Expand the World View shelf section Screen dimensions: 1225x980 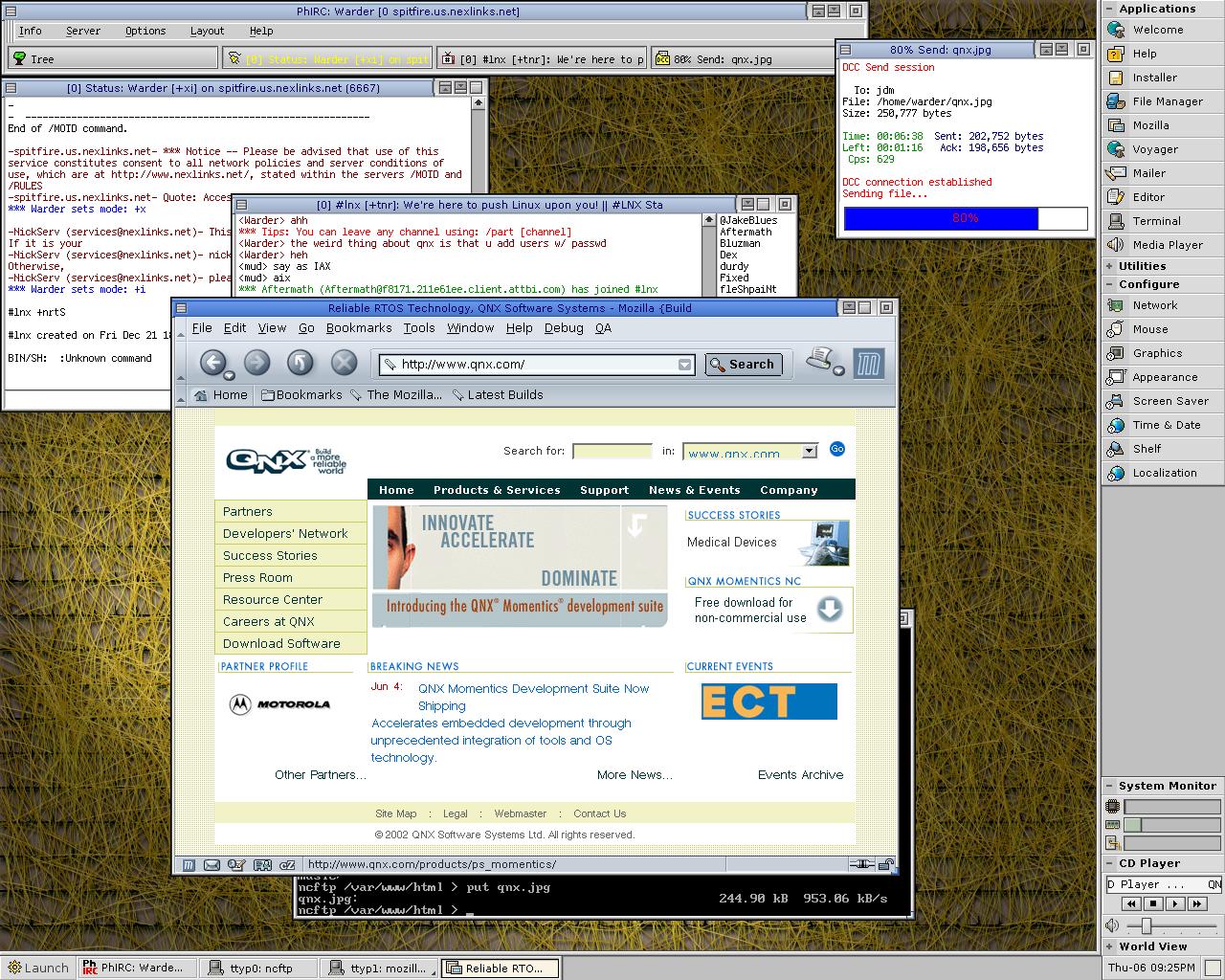(1110, 947)
